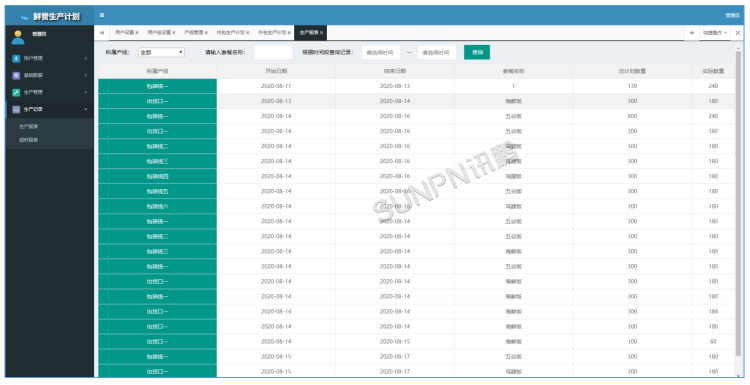Collapse the 生产记录 sidebar section chevron
The height and width of the screenshot is (385, 750).
click(x=86, y=110)
